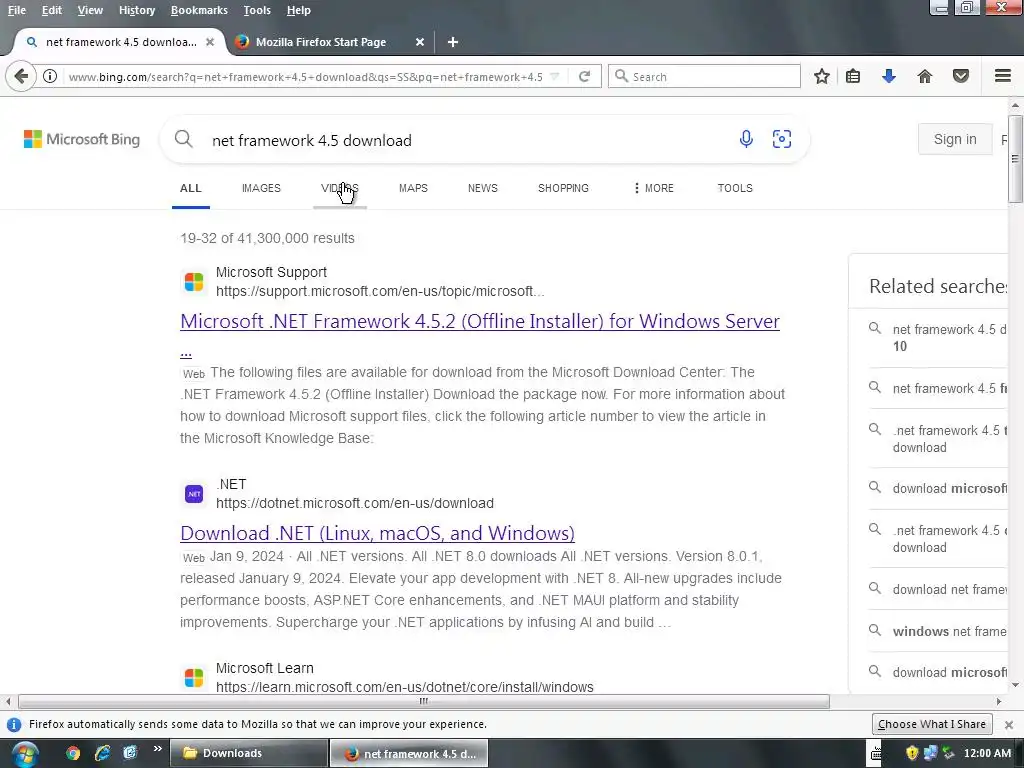The width and height of the screenshot is (1024, 768).
Task: Click the Bing voice search microphone
Action: (x=746, y=139)
